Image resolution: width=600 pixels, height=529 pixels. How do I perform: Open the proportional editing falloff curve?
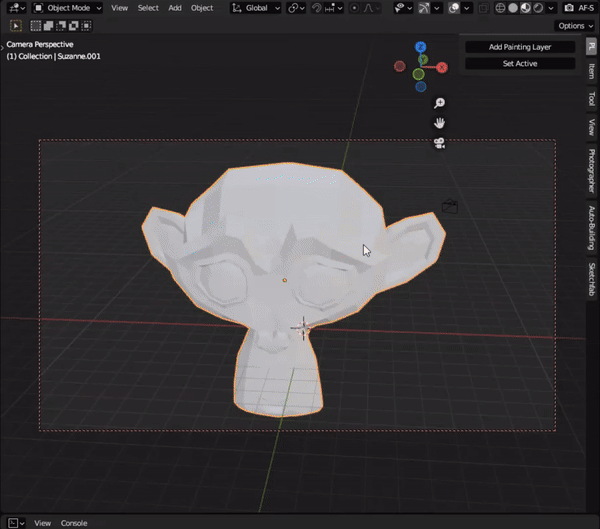point(371,8)
